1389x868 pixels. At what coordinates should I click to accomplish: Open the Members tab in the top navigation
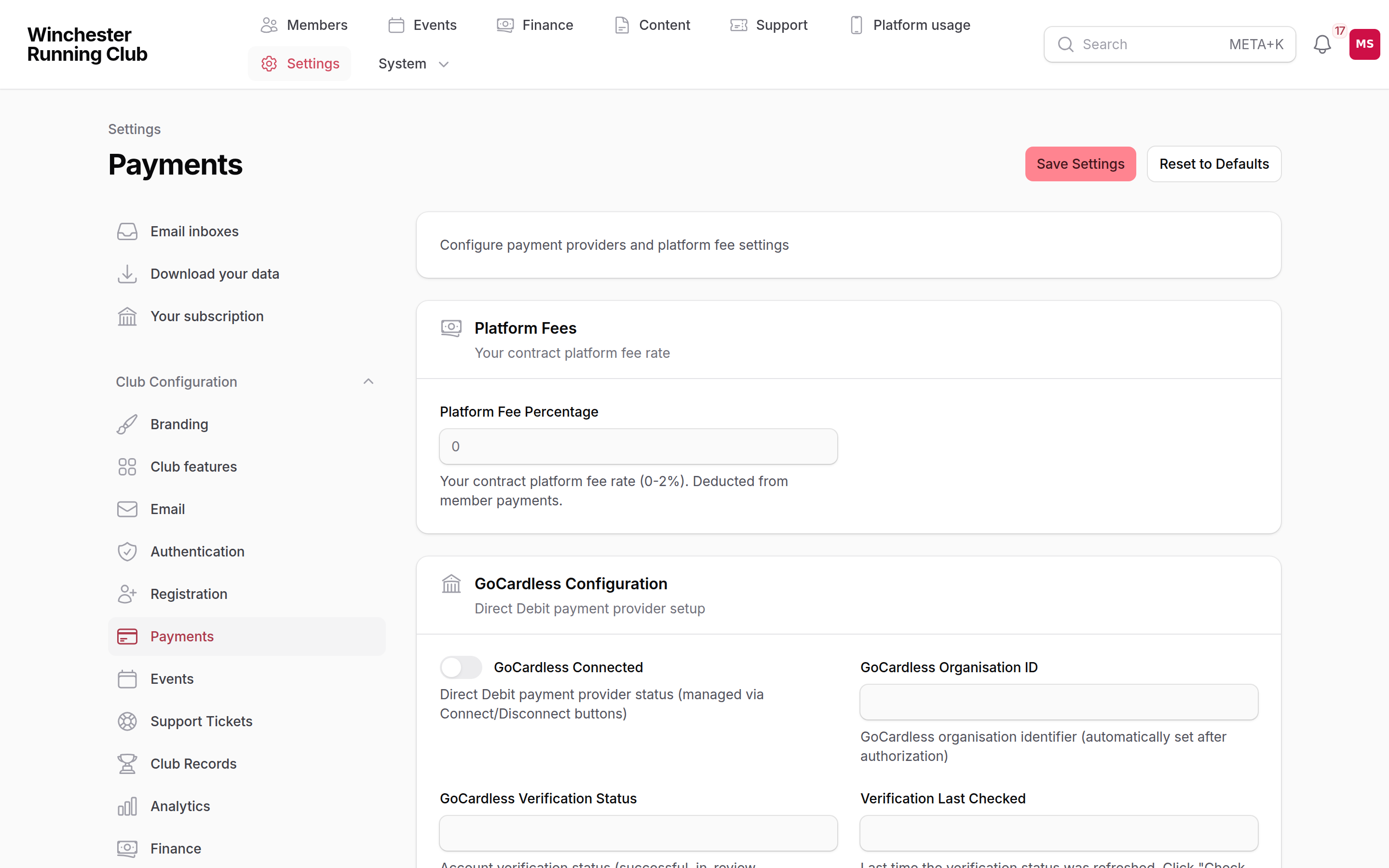coord(304,25)
